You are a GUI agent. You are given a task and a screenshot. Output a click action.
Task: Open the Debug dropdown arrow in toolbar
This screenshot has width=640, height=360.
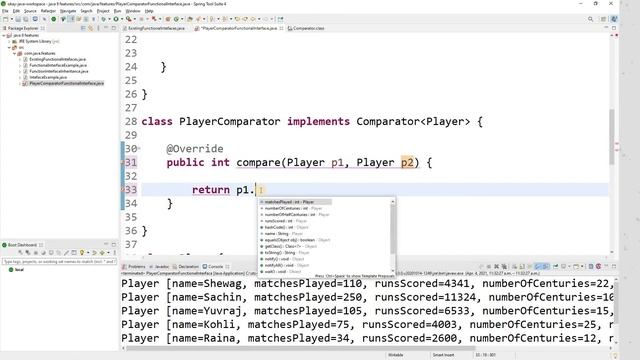click(x=109, y=19)
